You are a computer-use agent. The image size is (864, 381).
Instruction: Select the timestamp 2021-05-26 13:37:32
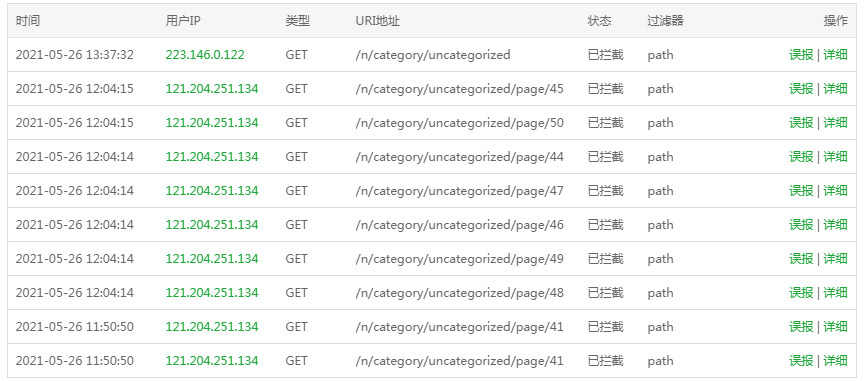coord(74,55)
